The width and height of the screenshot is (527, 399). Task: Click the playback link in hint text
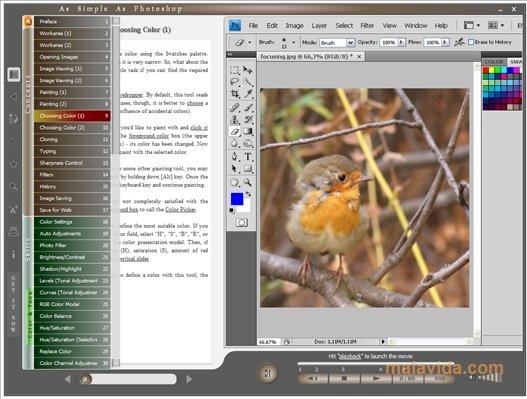(x=350, y=356)
